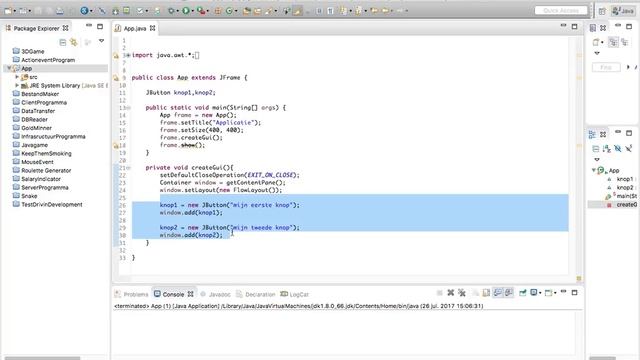Toggle Hide Fields in Outline view

(618, 149)
